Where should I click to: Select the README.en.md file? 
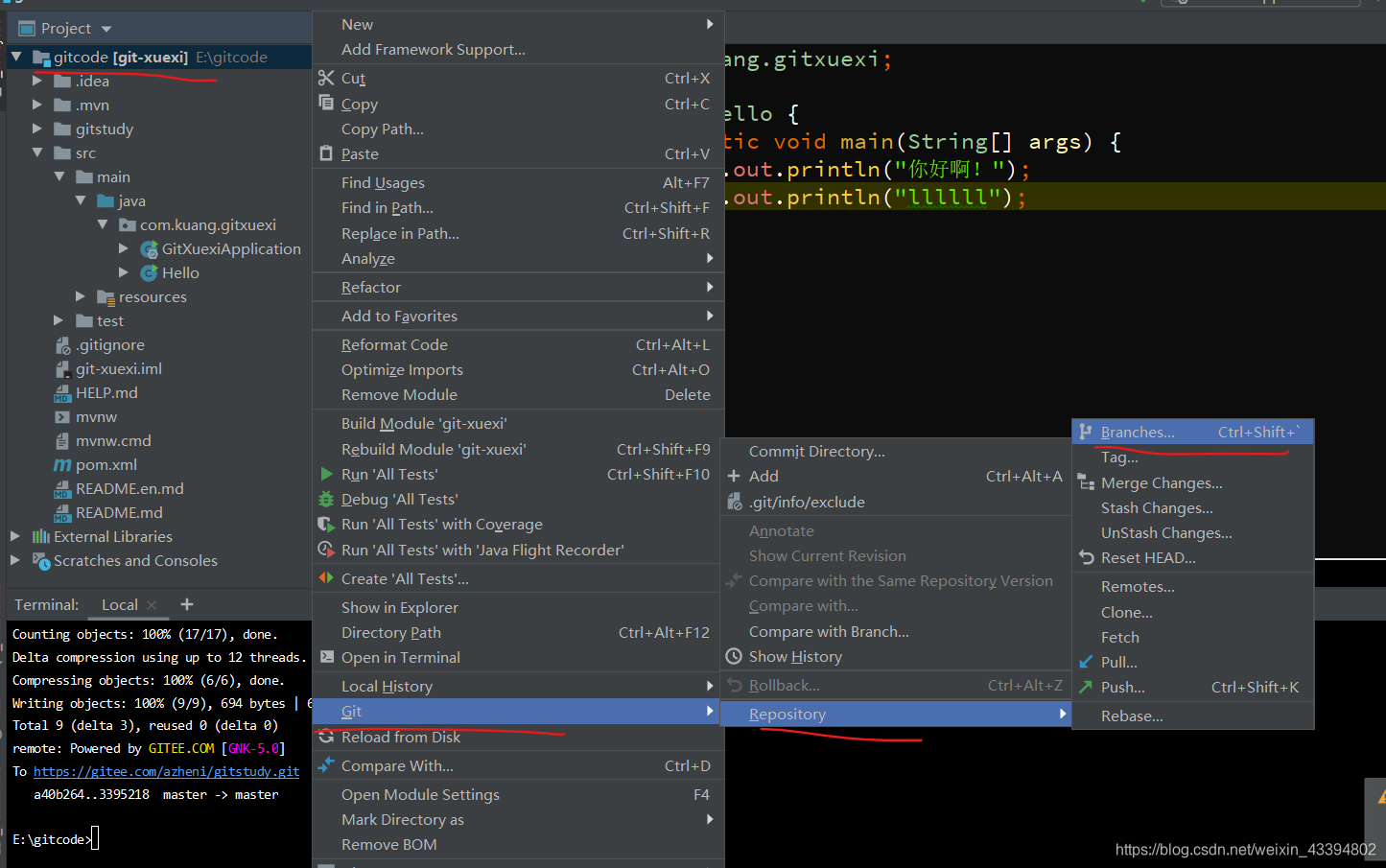129,488
